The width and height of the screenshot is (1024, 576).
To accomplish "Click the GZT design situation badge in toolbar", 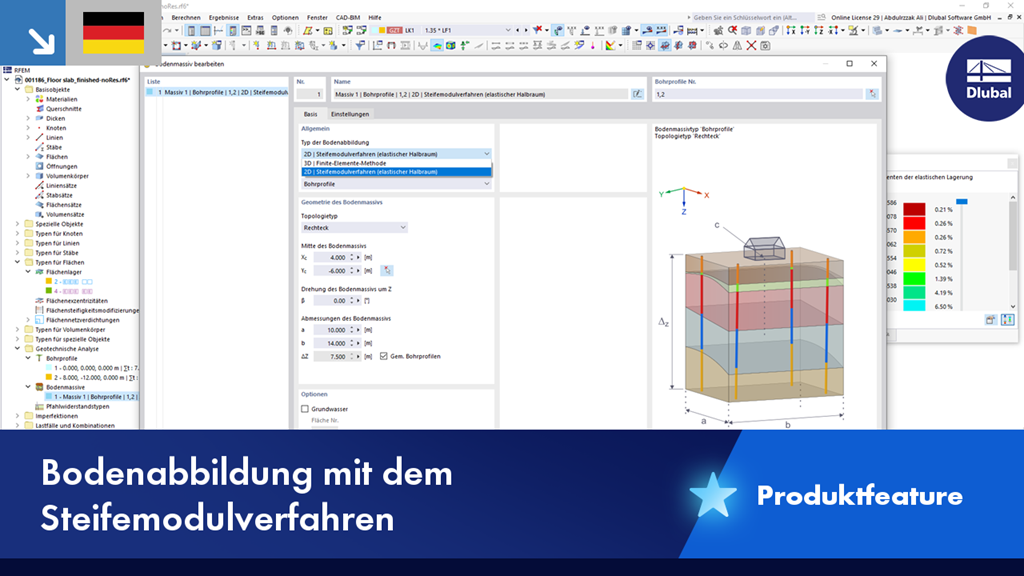I will point(394,31).
